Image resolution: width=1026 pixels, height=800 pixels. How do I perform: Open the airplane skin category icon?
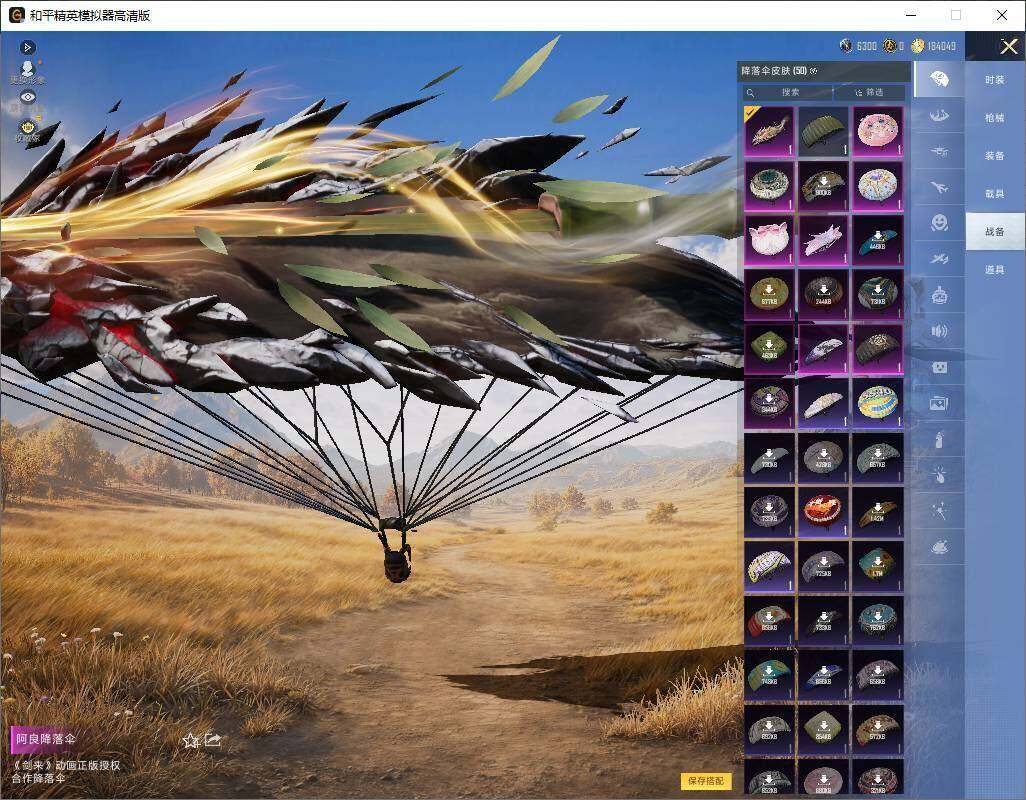pos(939,187)
